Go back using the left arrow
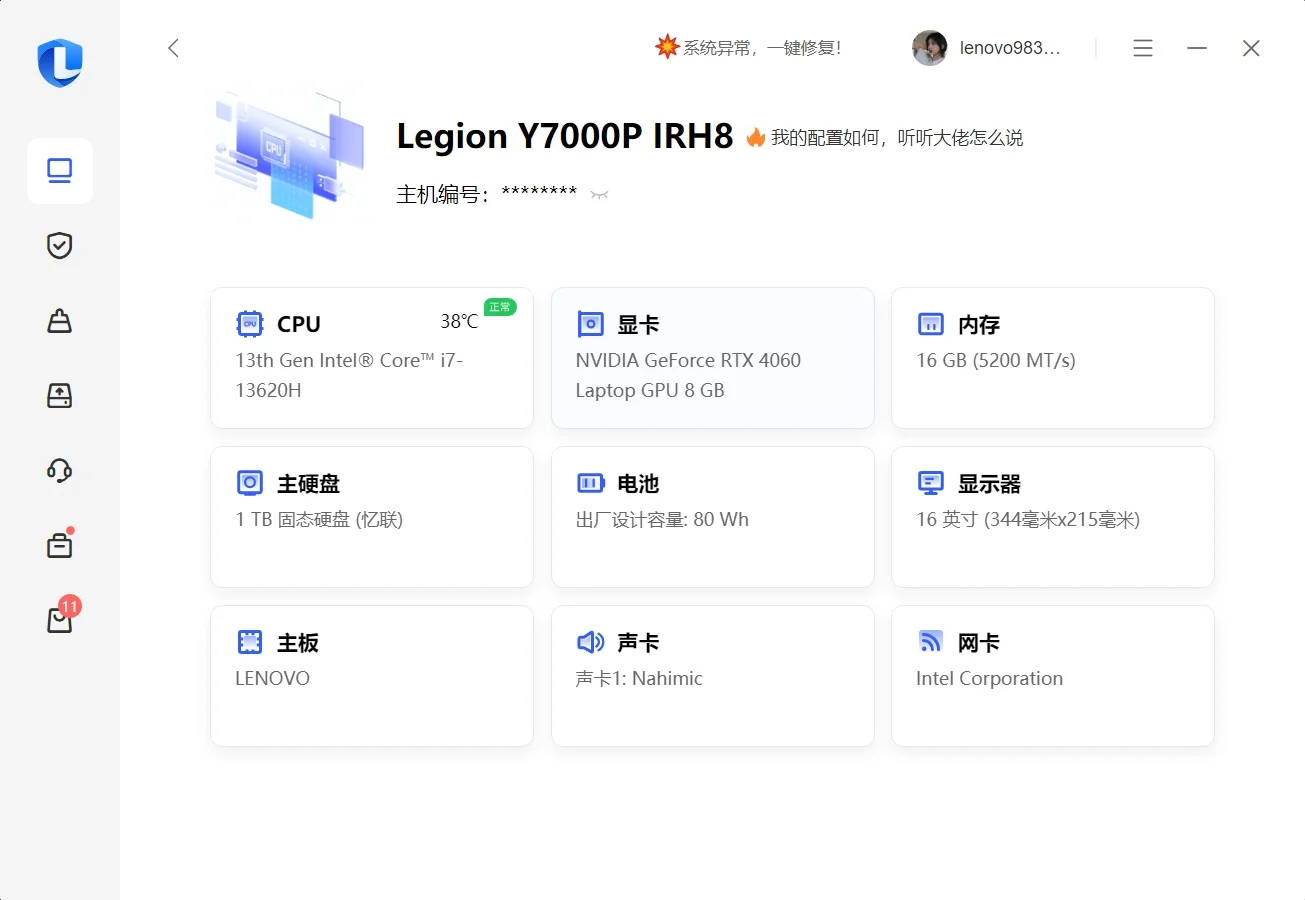 point(173,47)
